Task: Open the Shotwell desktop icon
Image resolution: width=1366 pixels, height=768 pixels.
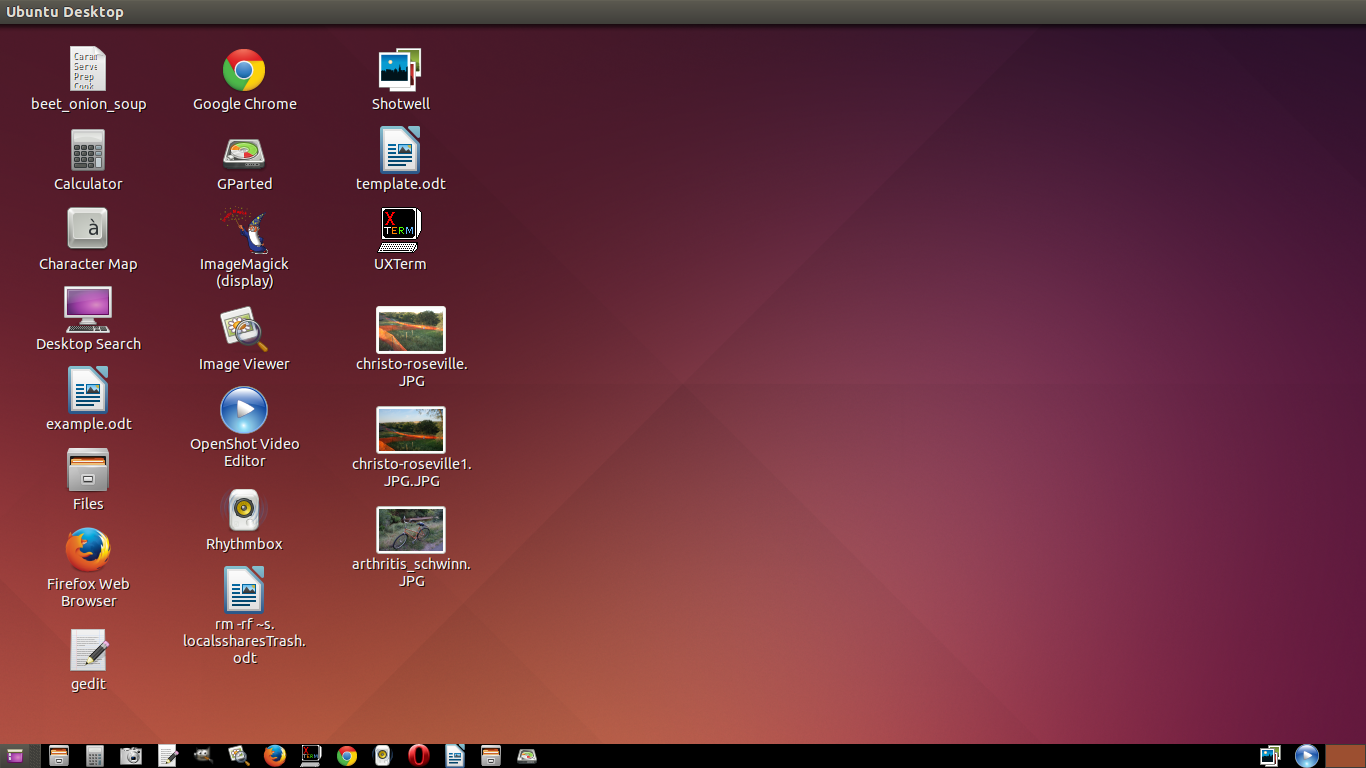Action: coord(400,71)
